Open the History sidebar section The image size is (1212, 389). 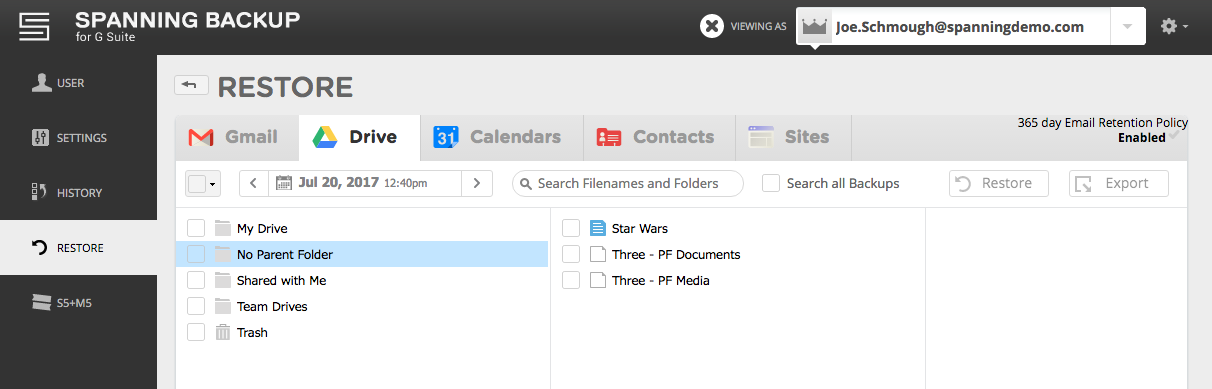click(78, 192)
